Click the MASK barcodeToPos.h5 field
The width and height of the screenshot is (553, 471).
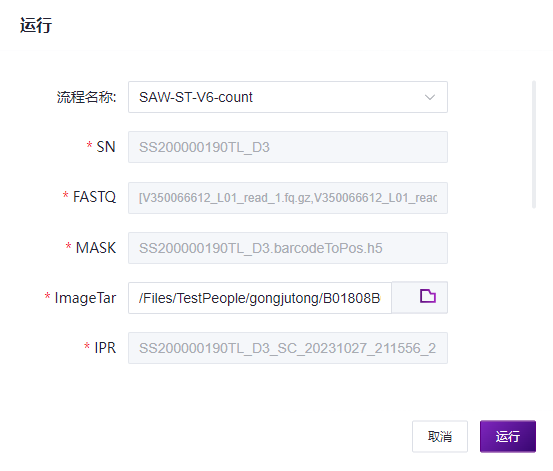(288, 248)
